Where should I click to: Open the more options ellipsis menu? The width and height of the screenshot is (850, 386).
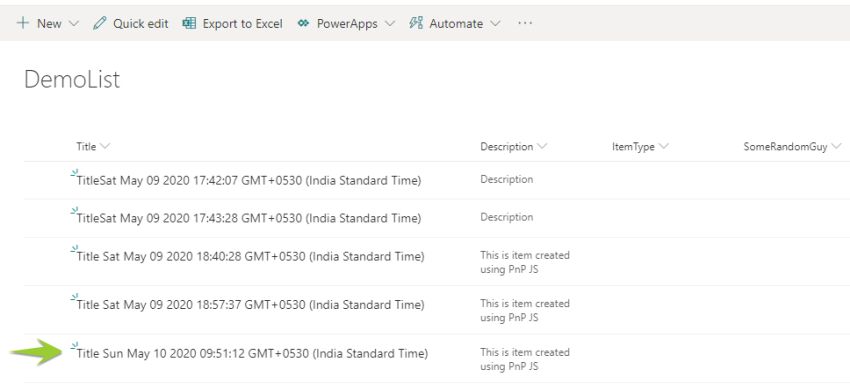coord(525,23)
